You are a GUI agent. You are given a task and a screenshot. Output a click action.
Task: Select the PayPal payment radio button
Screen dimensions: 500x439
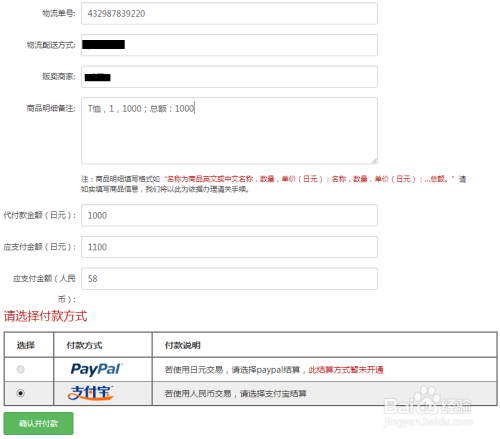[21, 369]
